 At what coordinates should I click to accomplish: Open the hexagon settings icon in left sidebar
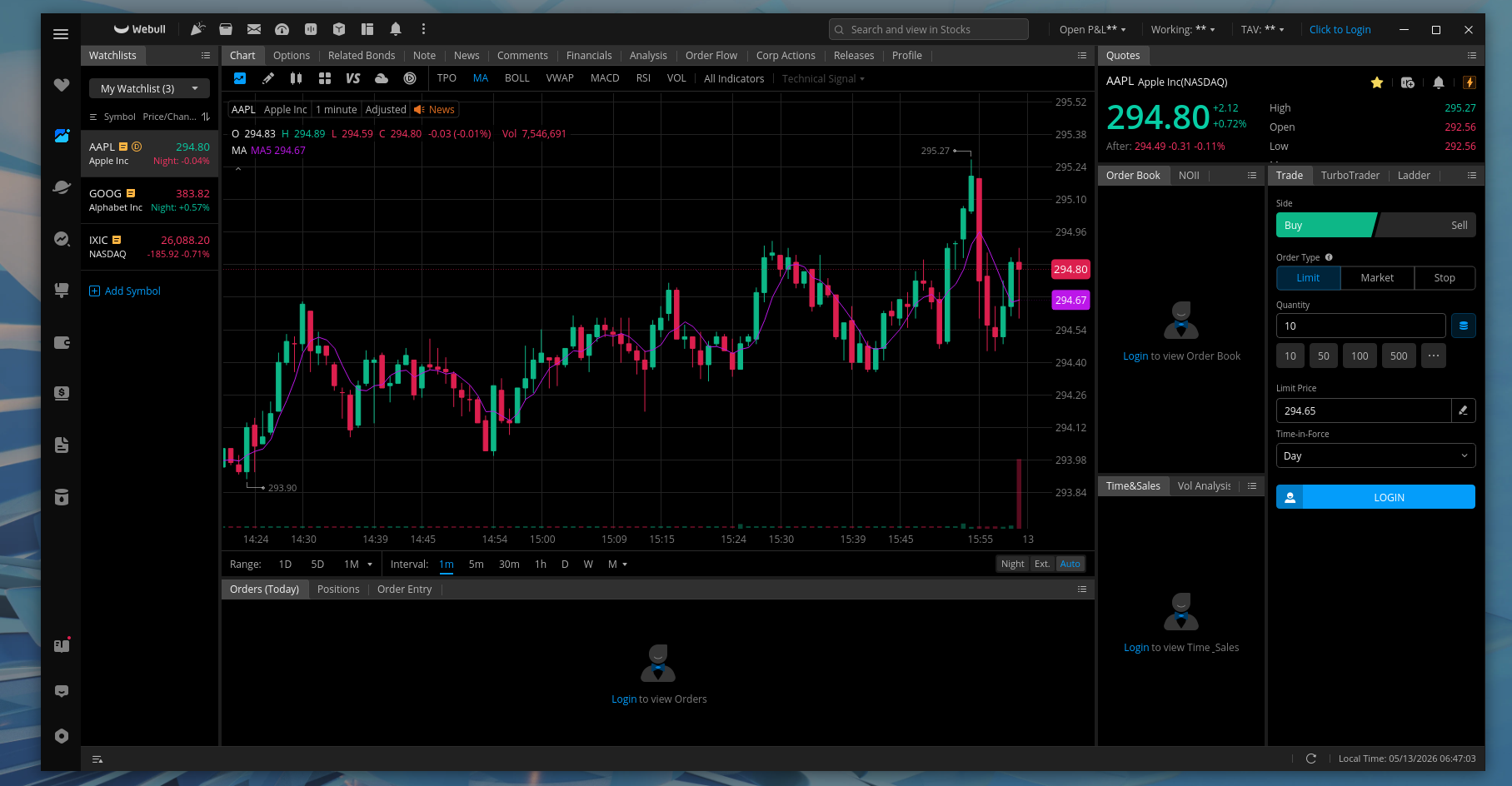pos(62,736)
